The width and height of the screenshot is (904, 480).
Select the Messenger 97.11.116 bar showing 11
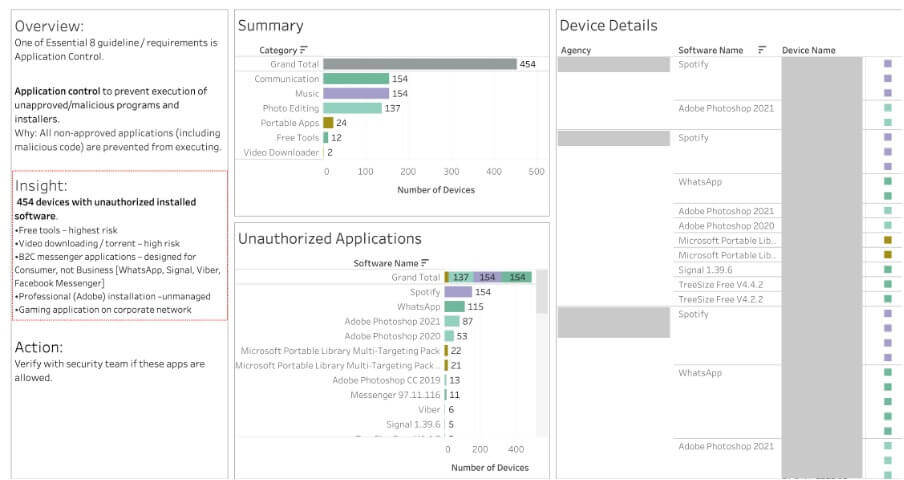click(x=446, y=395)
